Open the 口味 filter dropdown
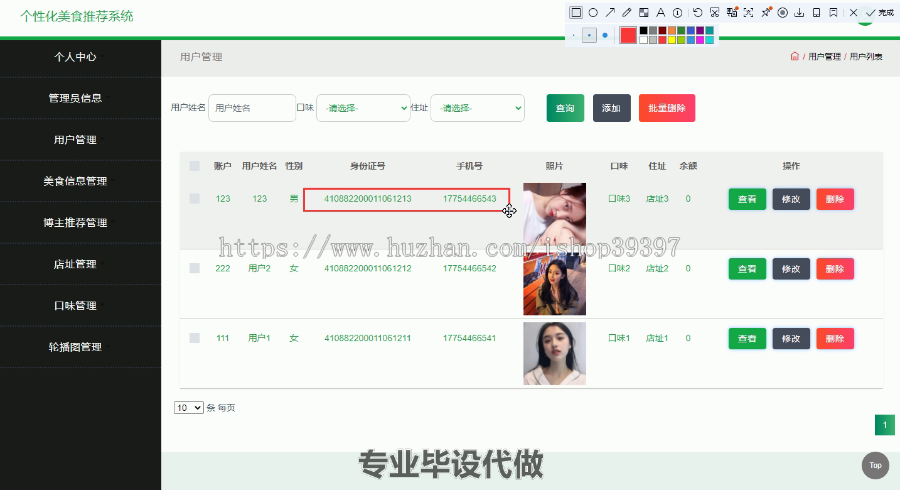 [x=363, y=108]
